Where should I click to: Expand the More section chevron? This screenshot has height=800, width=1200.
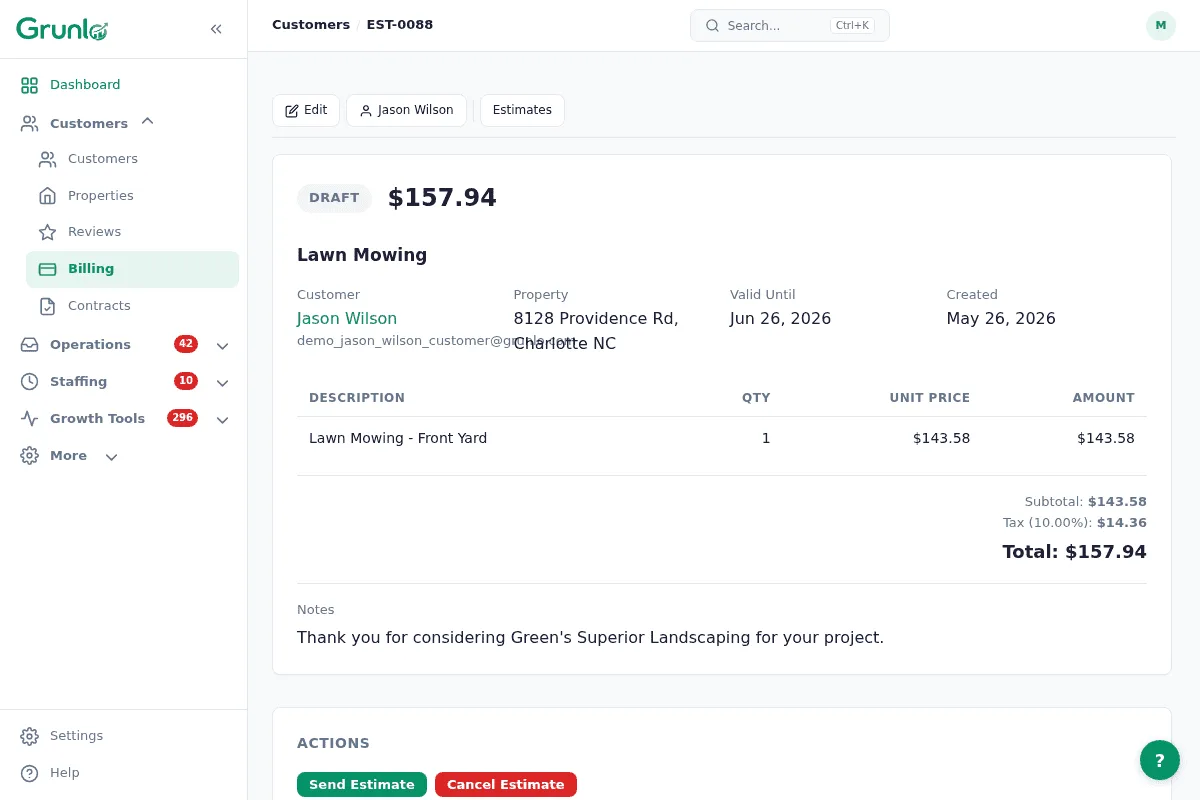pos(111,456)
